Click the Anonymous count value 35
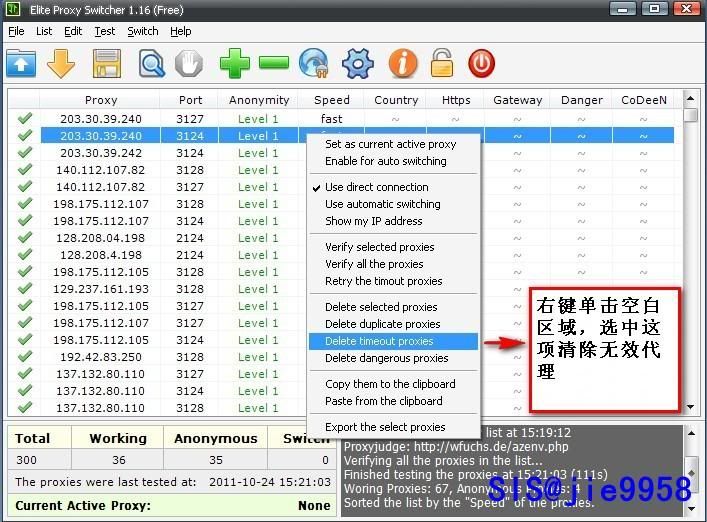 point(216,460)
